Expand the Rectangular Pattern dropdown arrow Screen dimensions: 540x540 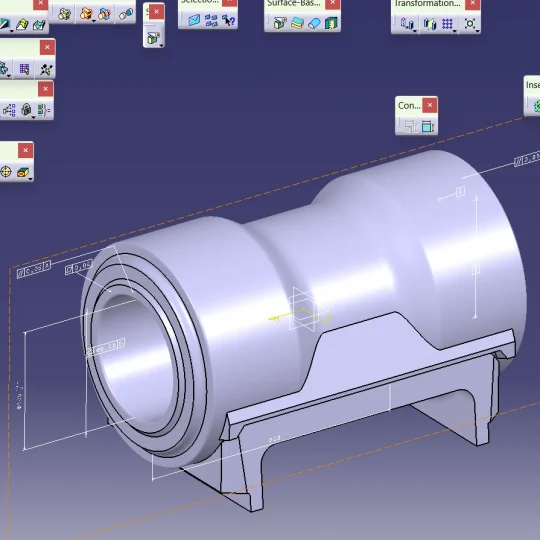455,31
